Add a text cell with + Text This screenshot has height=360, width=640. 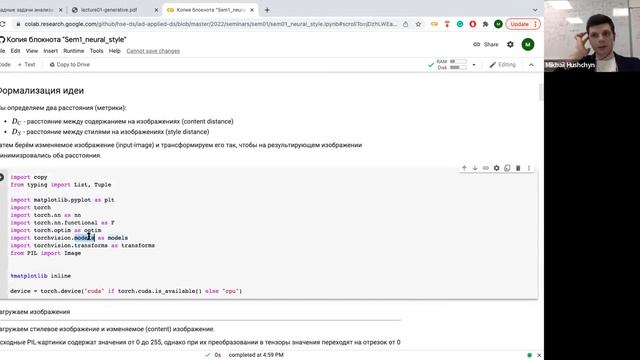[x=27, y=64]
